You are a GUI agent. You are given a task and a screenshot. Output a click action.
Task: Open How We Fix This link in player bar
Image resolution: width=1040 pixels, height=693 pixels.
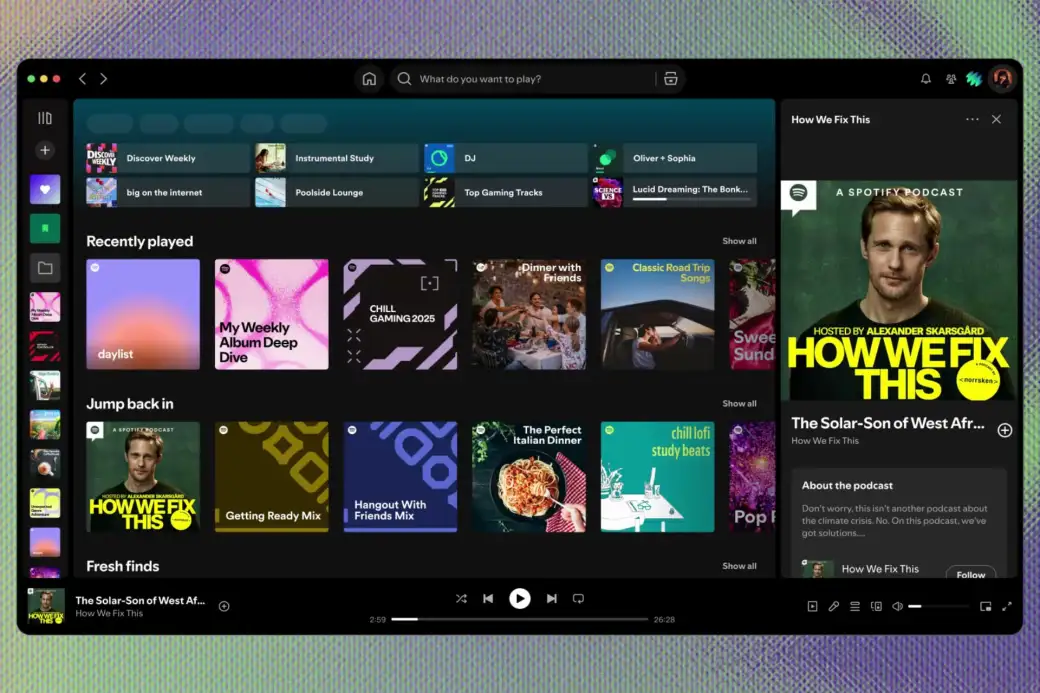click(109, 613)
